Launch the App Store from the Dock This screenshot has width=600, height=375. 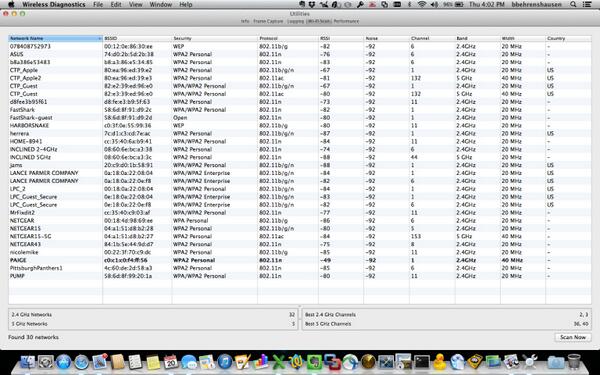click(x=64, y=362)
